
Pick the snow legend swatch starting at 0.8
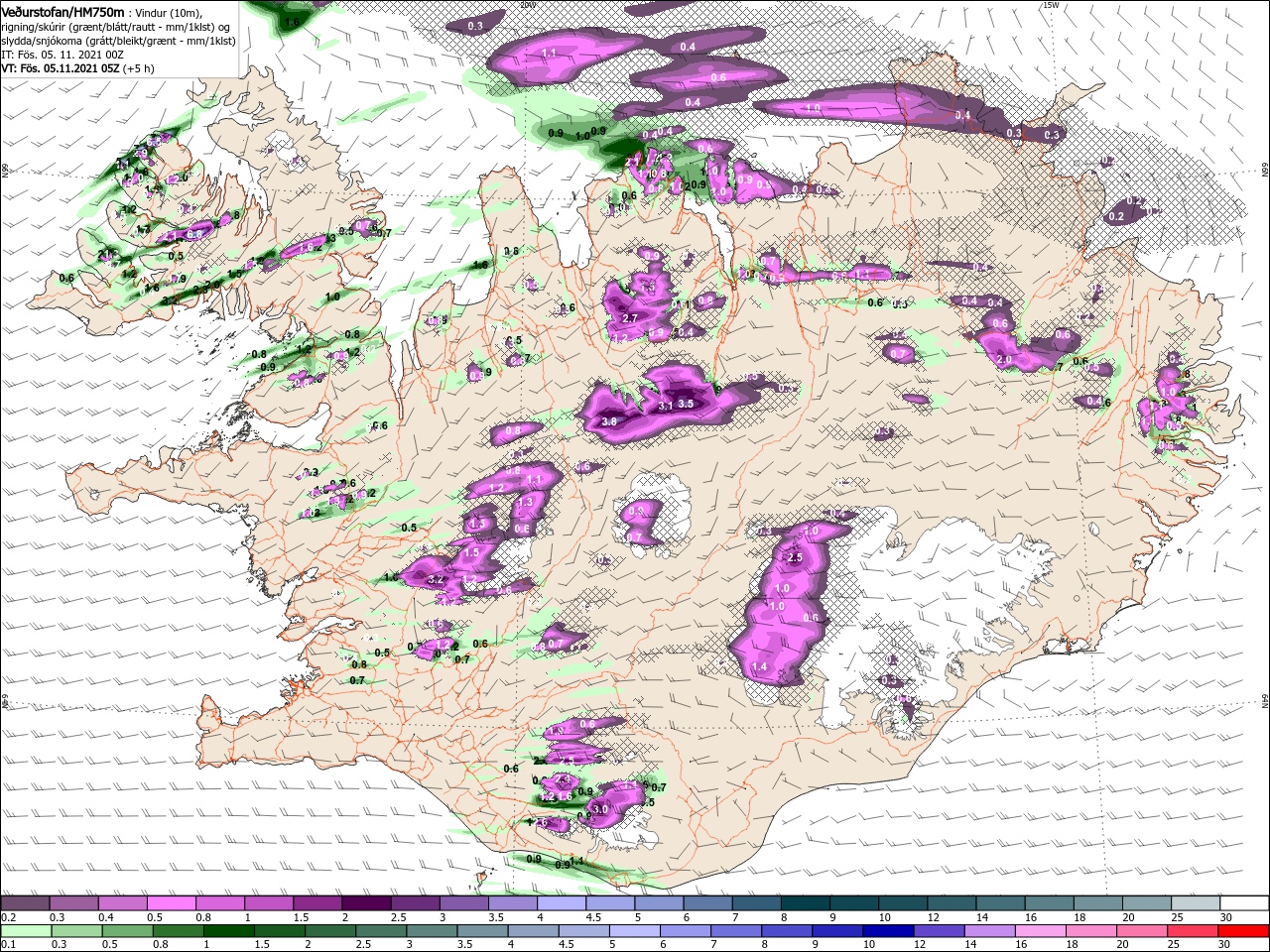pyautogui.click(x=219, y=904)
